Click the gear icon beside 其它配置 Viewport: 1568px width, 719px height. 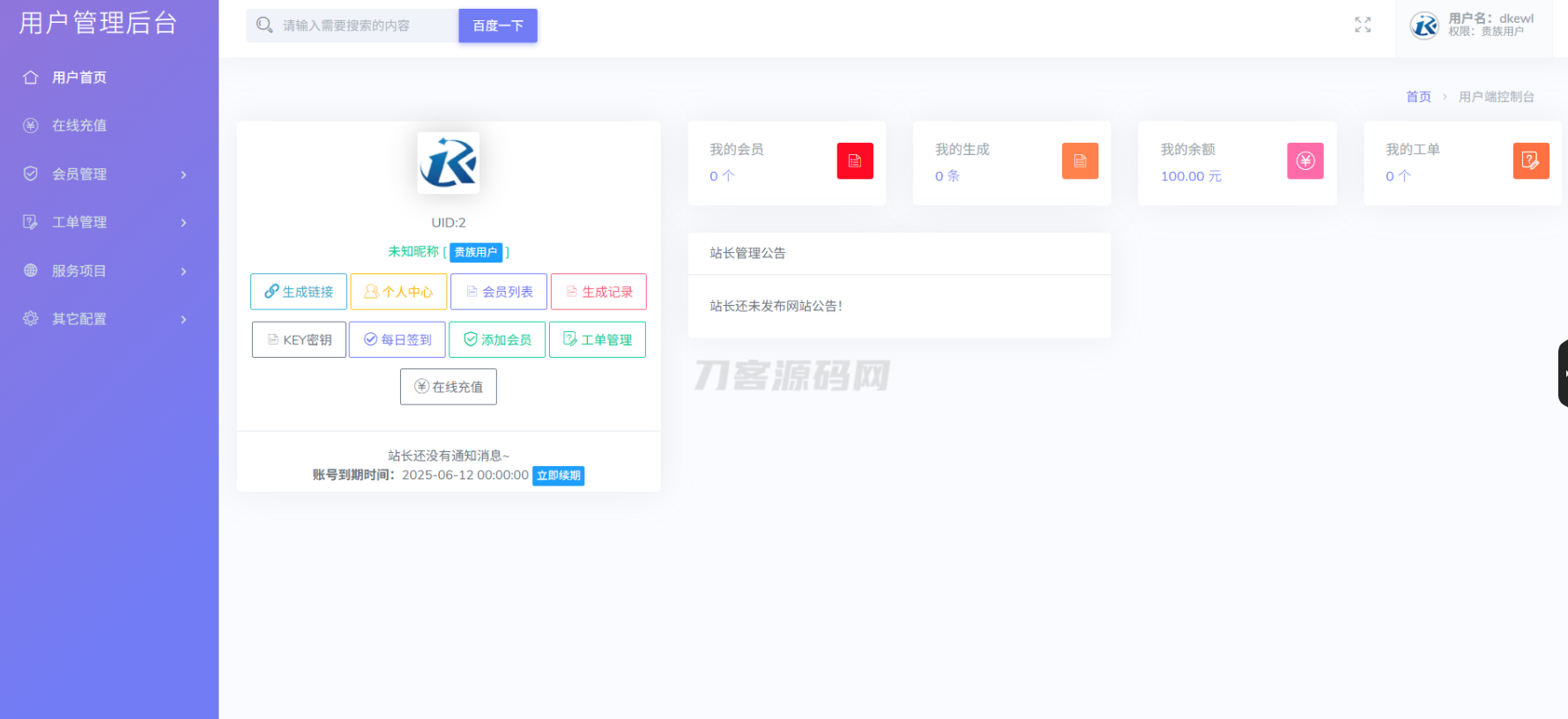(x=31, y=318)
